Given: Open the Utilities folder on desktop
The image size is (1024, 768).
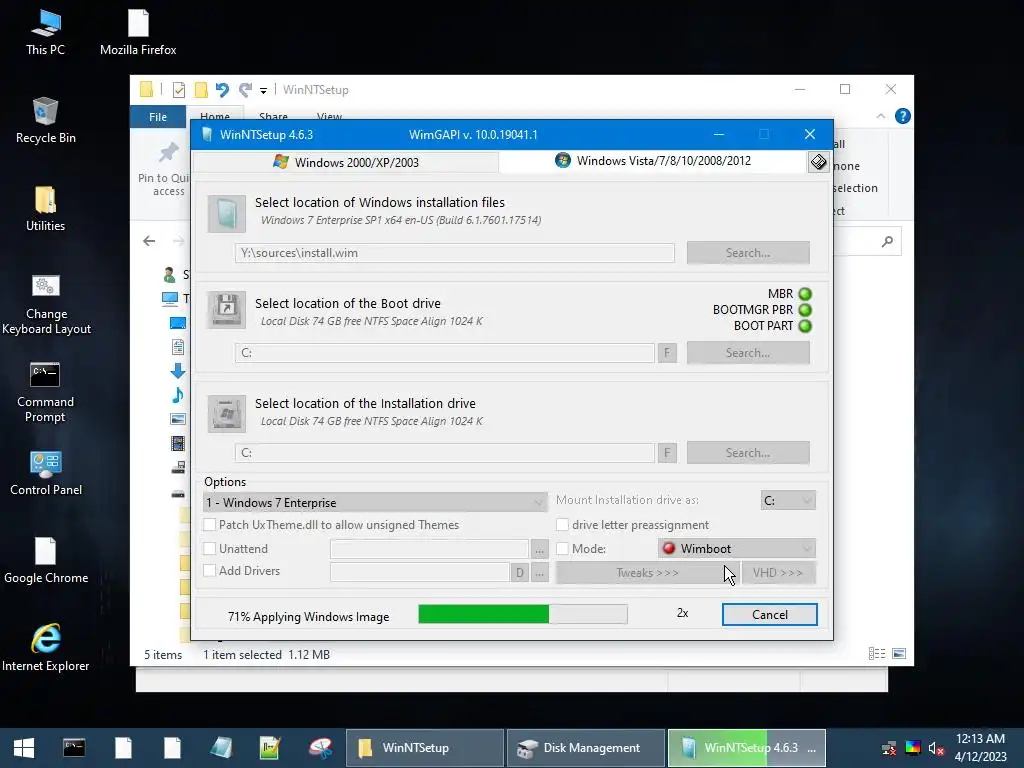Looking at the screenshot, I should click(x=45, y=208).
